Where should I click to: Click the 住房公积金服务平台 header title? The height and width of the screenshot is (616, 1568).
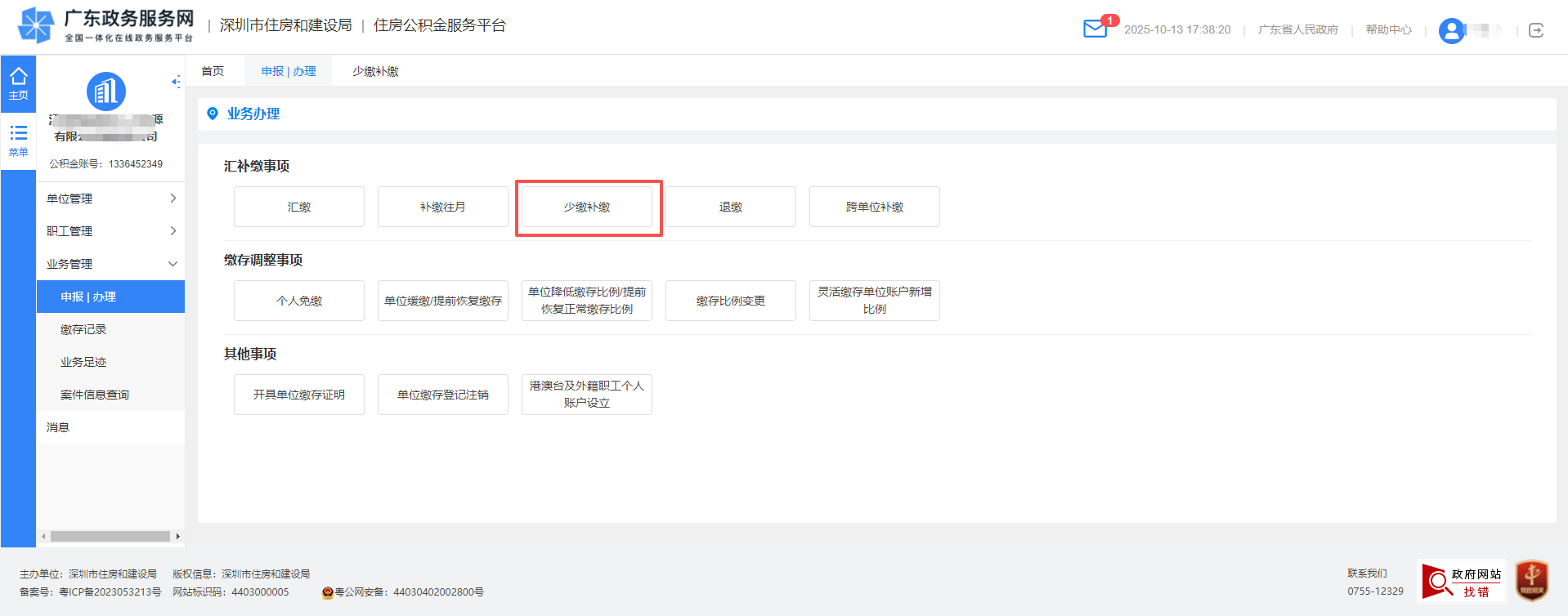click(440, 25)
